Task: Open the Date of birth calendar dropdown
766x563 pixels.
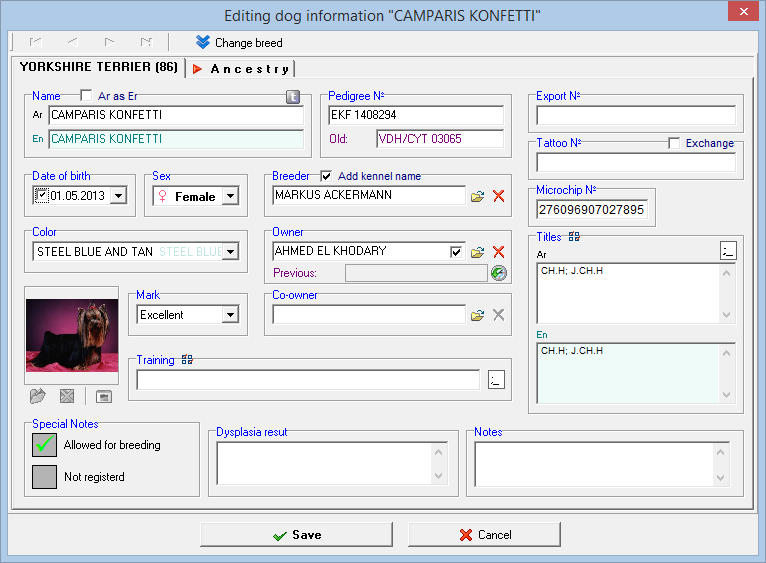Action: coord(118,196)
